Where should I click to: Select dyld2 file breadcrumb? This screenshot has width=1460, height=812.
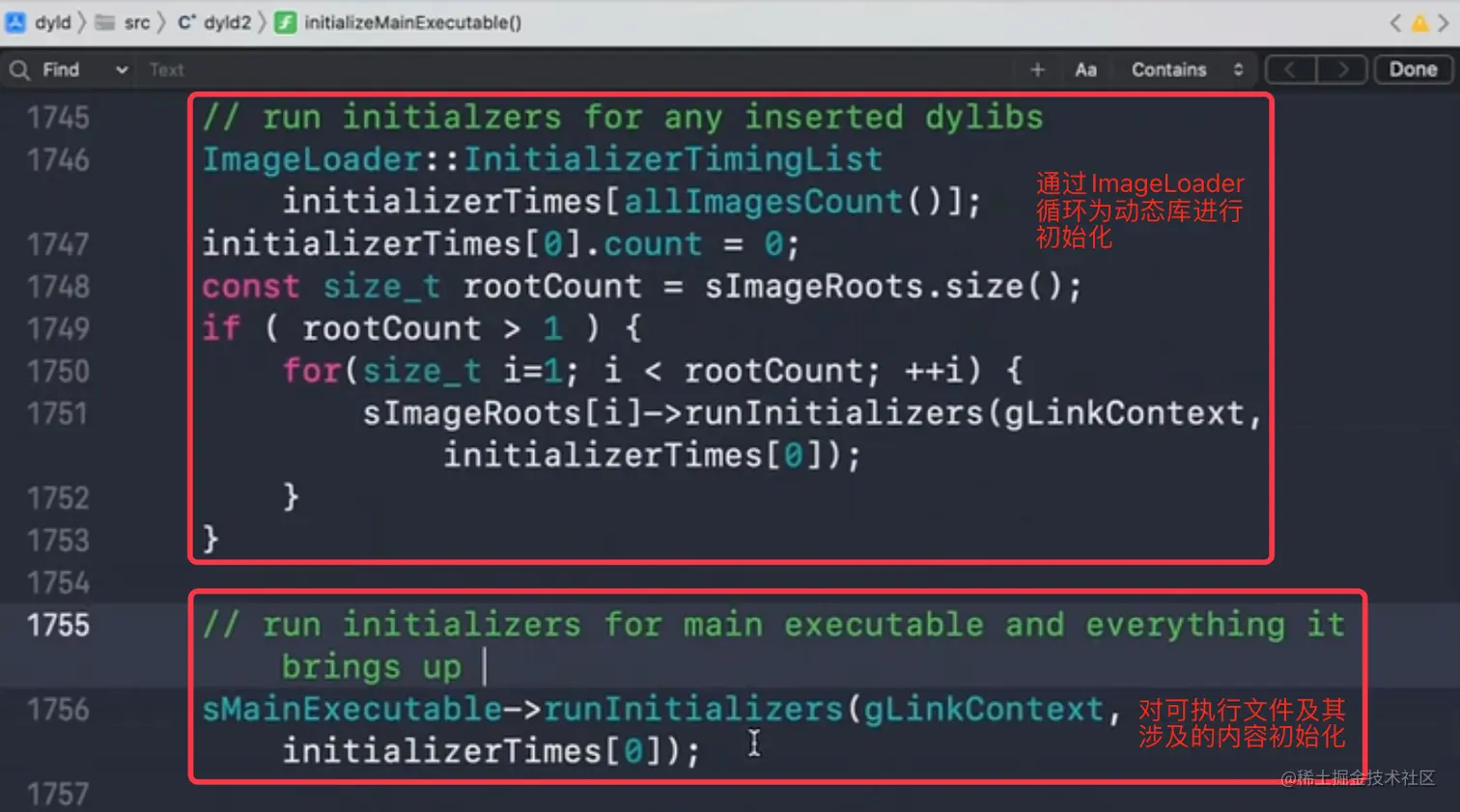[x=227, y=22]
